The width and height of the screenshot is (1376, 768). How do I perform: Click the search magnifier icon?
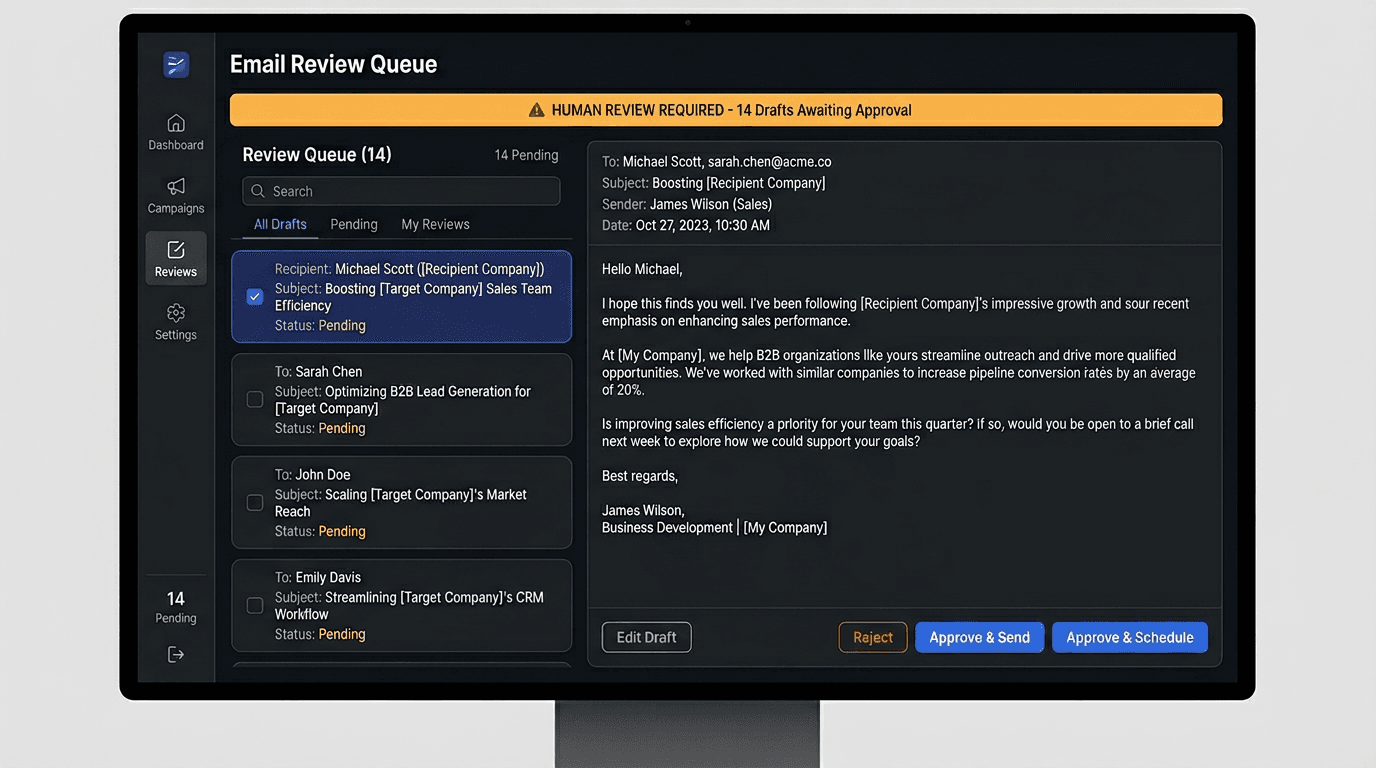coord(258,191)
